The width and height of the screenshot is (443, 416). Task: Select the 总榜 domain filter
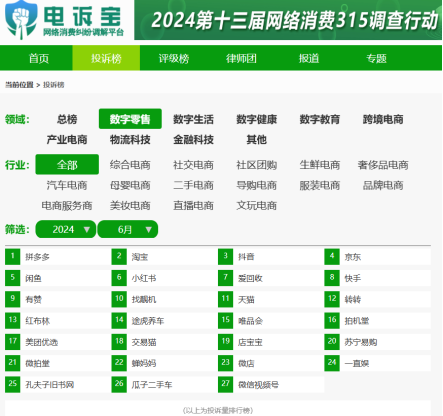(x=67, y=119)
